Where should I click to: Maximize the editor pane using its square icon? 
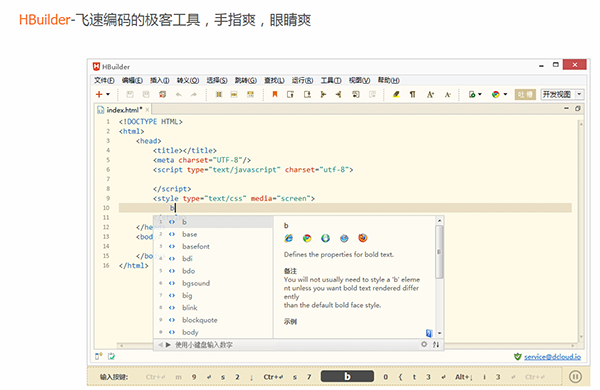[x=577, y=109]
